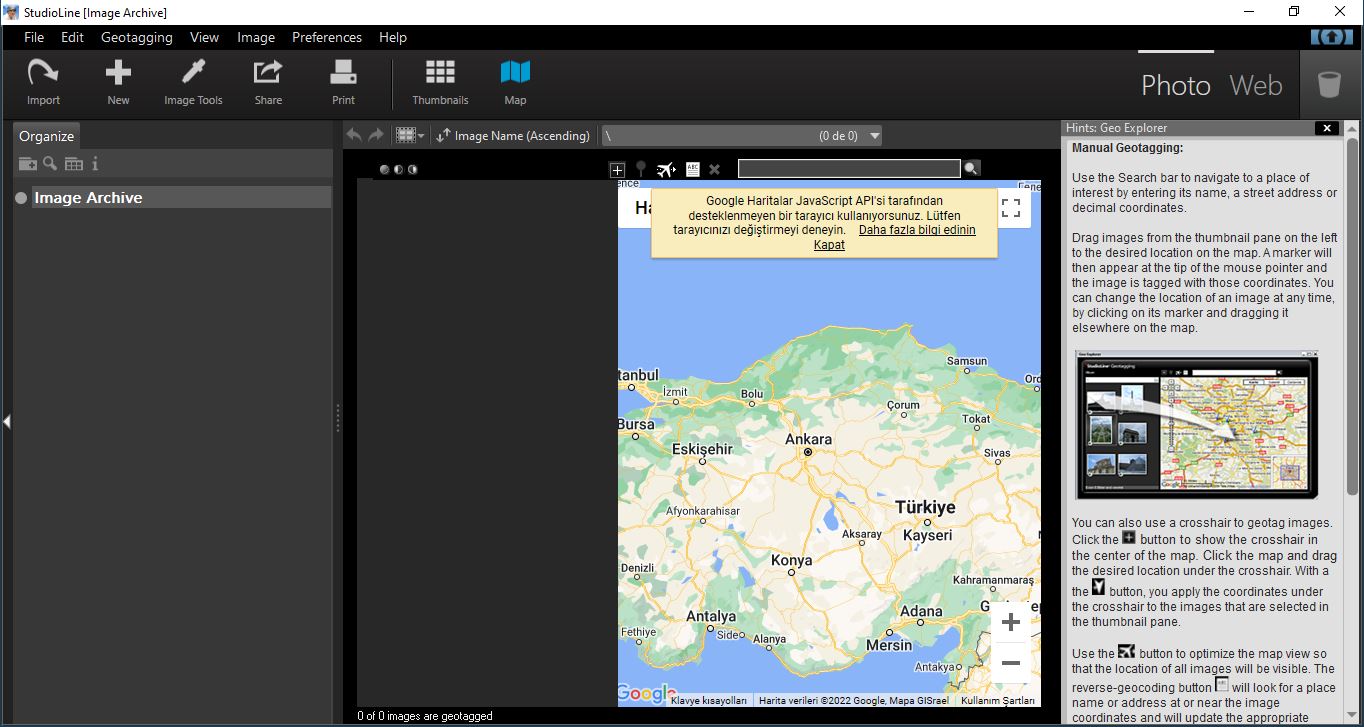The image size is (1364, 727).
Task: Click the StudioLine logo icon in the menu bar
Action: [1331, 37]
